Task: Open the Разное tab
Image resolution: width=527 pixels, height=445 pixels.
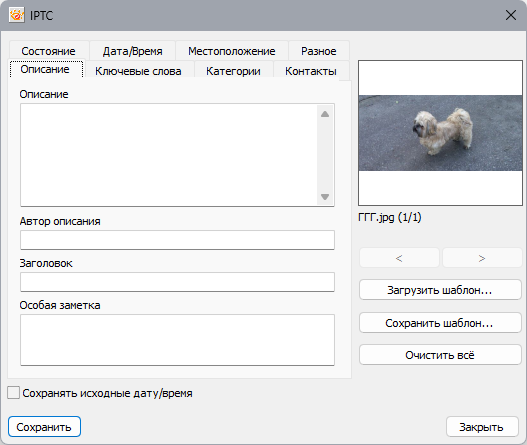Action: point(319,51)
